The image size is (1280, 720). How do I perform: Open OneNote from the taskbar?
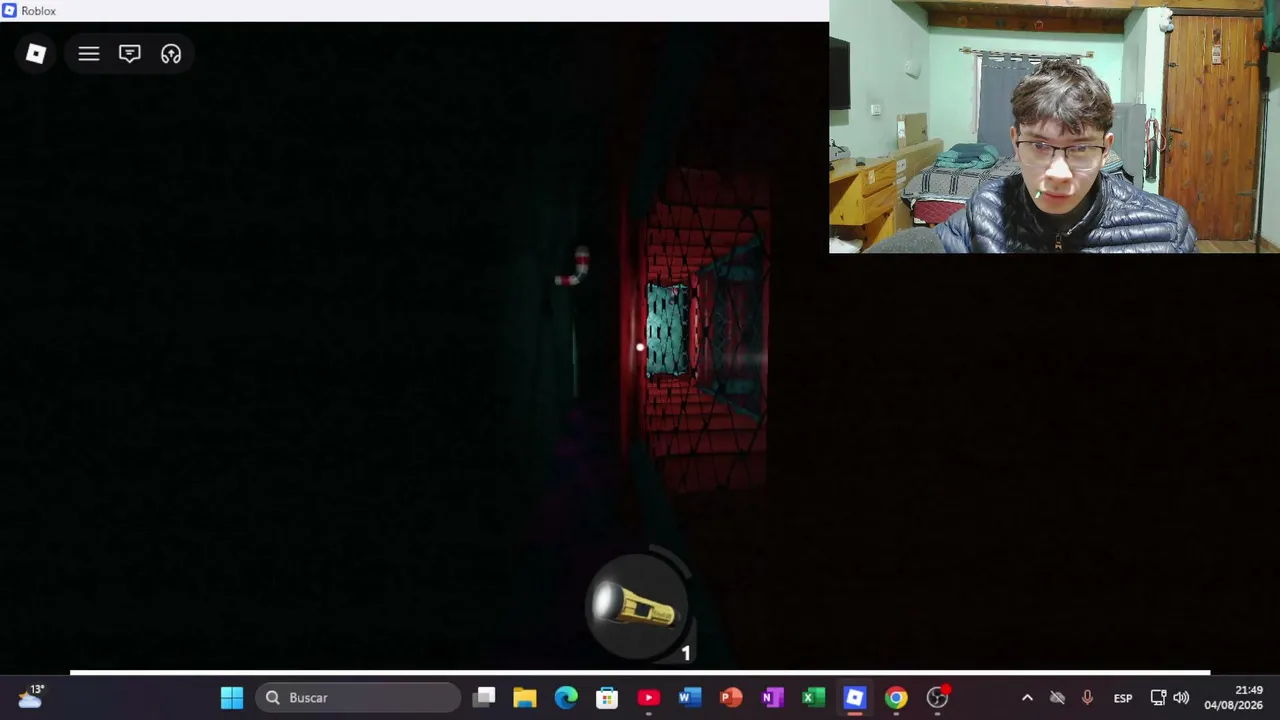(772, 698)
